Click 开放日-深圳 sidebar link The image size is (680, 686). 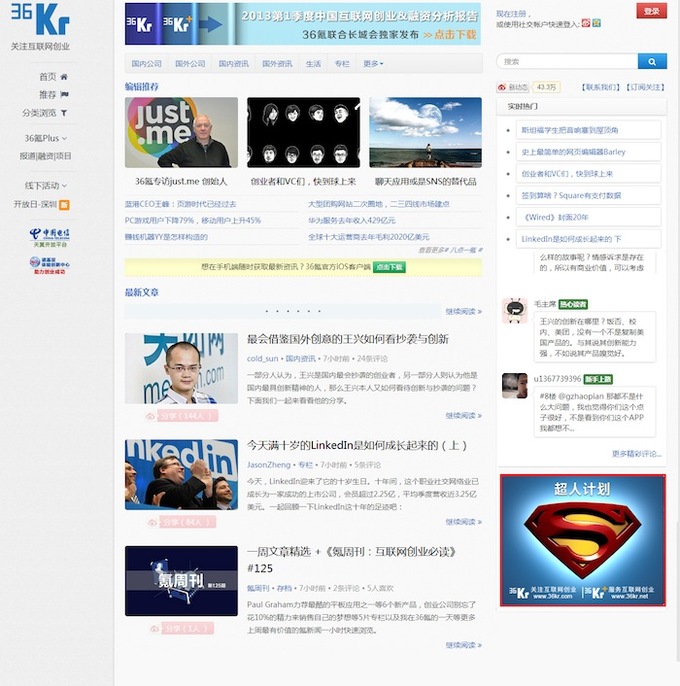click(35, 204)
